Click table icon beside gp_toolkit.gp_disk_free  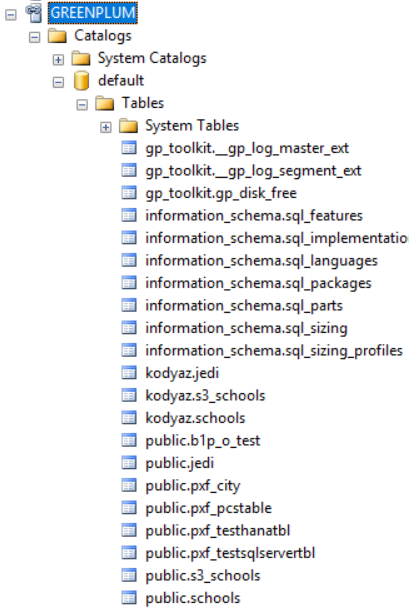[129, 193]
